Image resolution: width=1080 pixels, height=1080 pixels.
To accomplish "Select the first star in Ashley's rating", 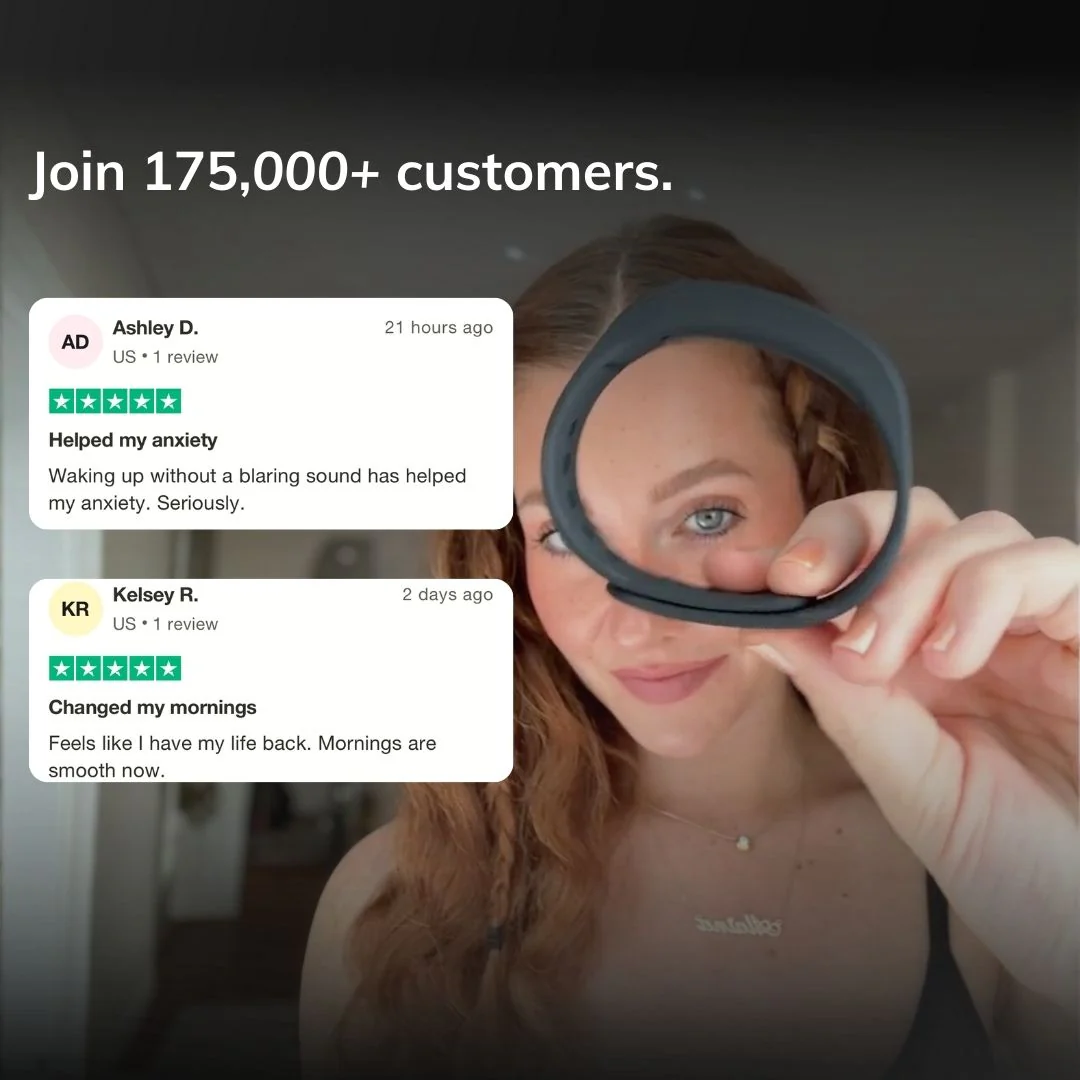I will (62, 402).
